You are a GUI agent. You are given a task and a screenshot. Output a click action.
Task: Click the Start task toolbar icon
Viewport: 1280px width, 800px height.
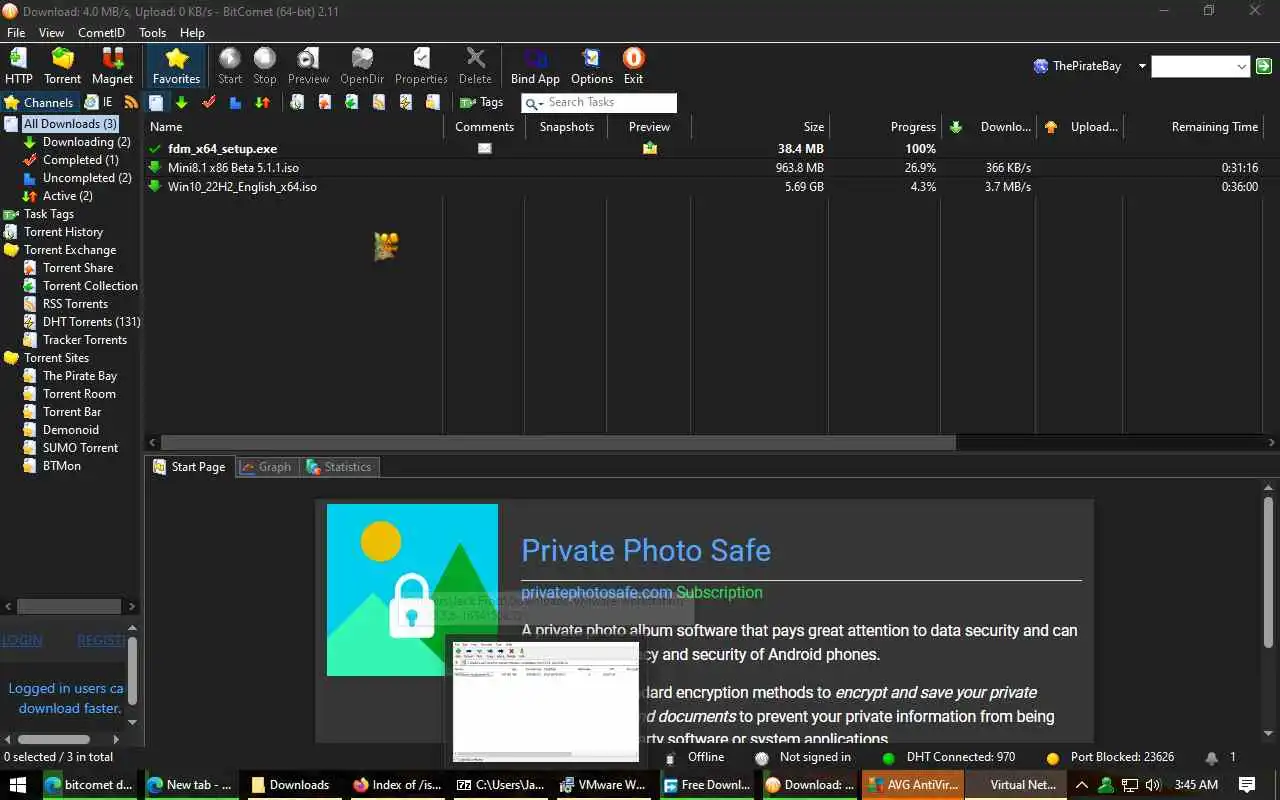tap(230, 66)
